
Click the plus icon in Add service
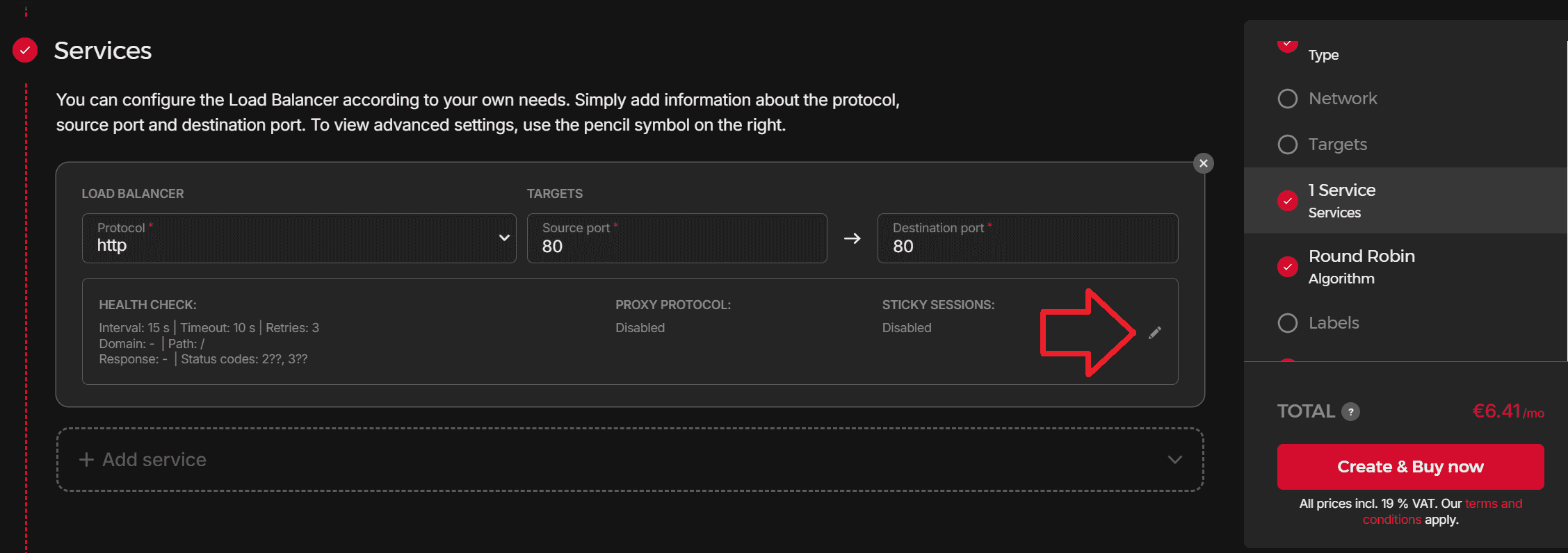[86, 460]
